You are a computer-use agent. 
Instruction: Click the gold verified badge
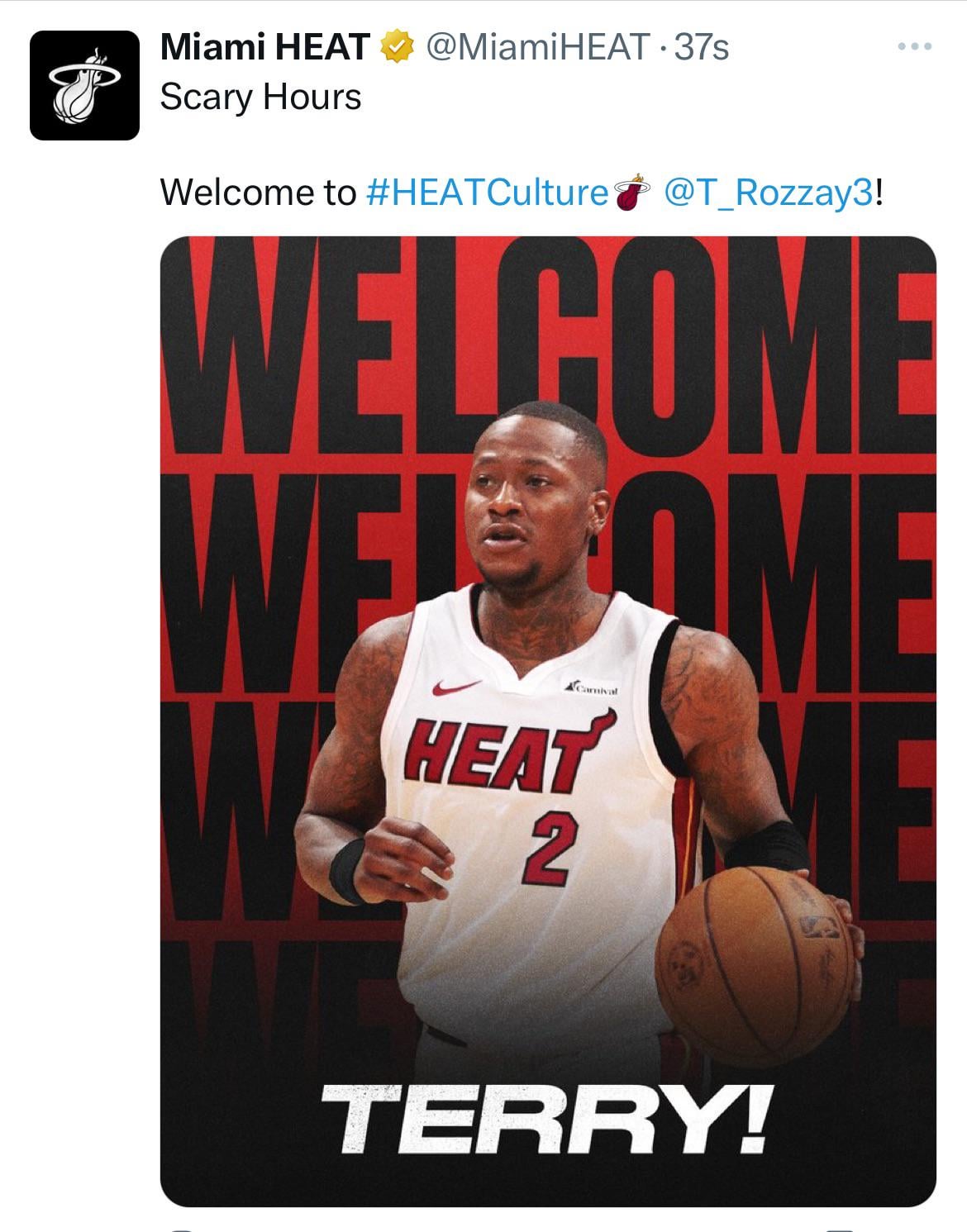pyautogui.click(x=396, y=48)
